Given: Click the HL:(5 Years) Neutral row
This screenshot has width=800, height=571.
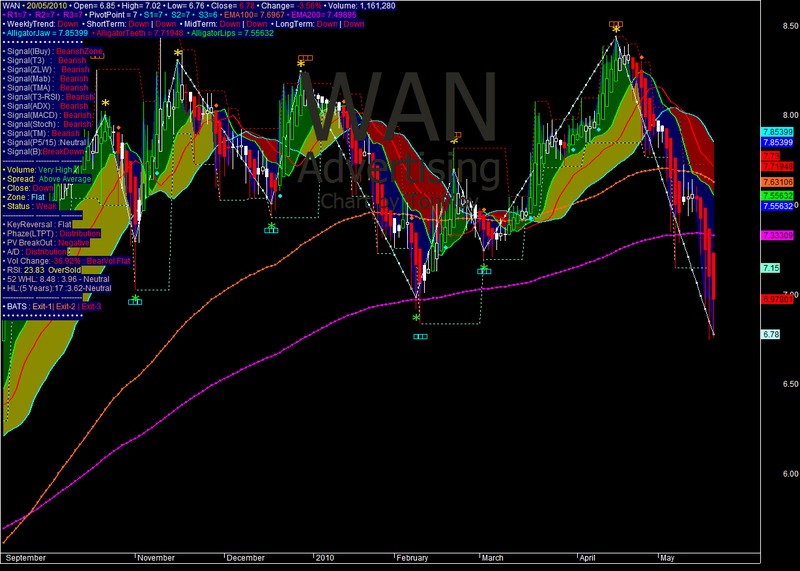Looking at the screenshot, I should click(x=59, y=288).
